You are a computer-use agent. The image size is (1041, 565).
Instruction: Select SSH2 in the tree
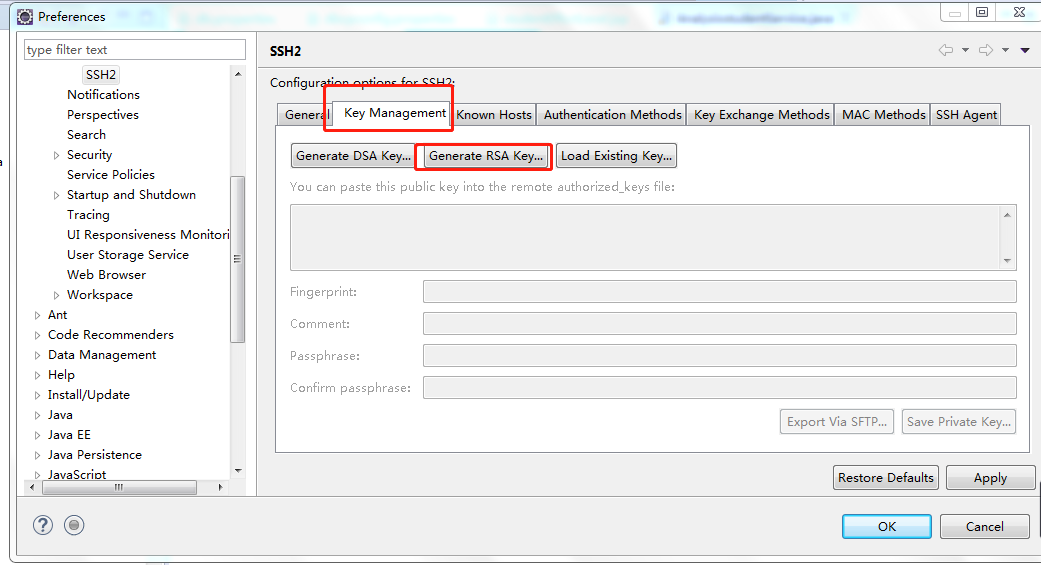coord(101,74)
